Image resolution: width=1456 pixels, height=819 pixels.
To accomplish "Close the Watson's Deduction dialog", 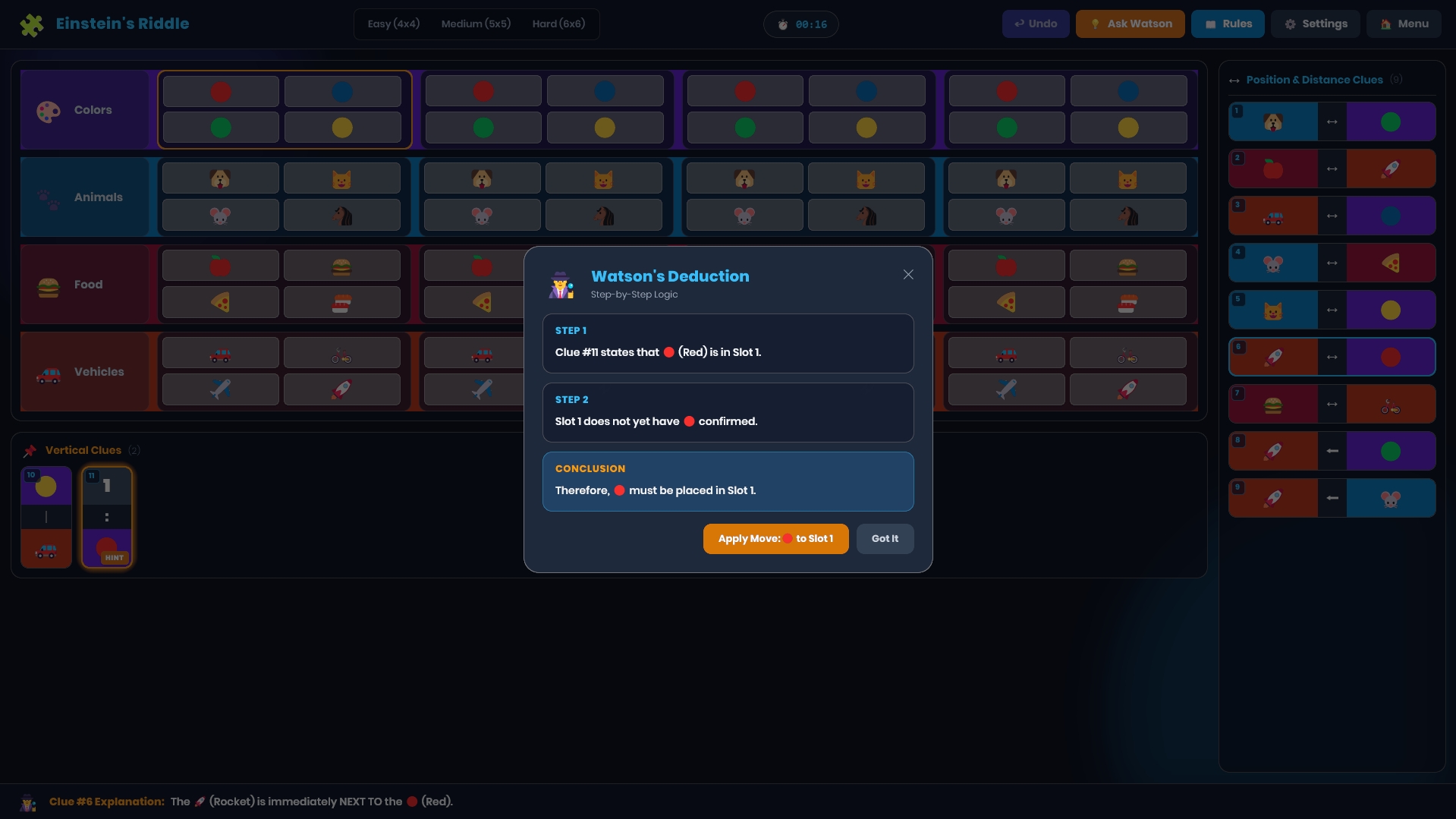I will (908, 275).
